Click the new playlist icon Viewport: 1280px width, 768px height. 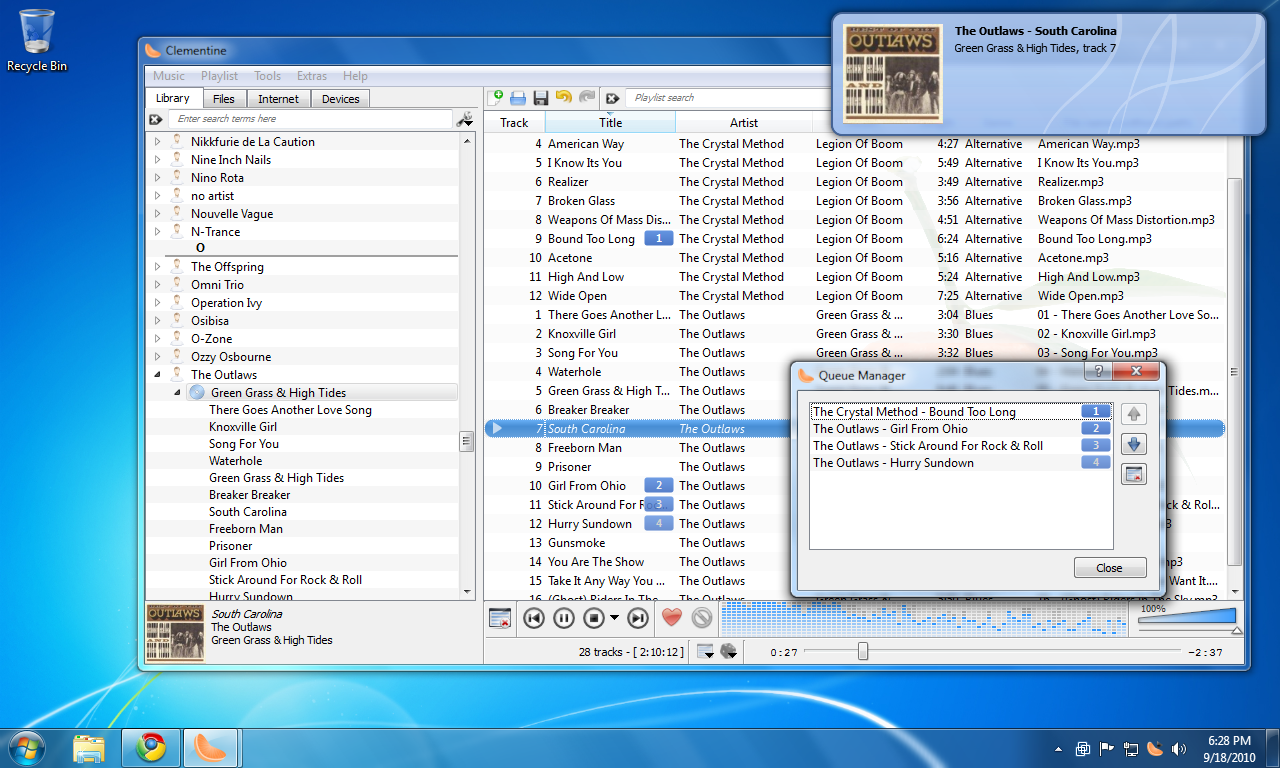tap(496, 98)
